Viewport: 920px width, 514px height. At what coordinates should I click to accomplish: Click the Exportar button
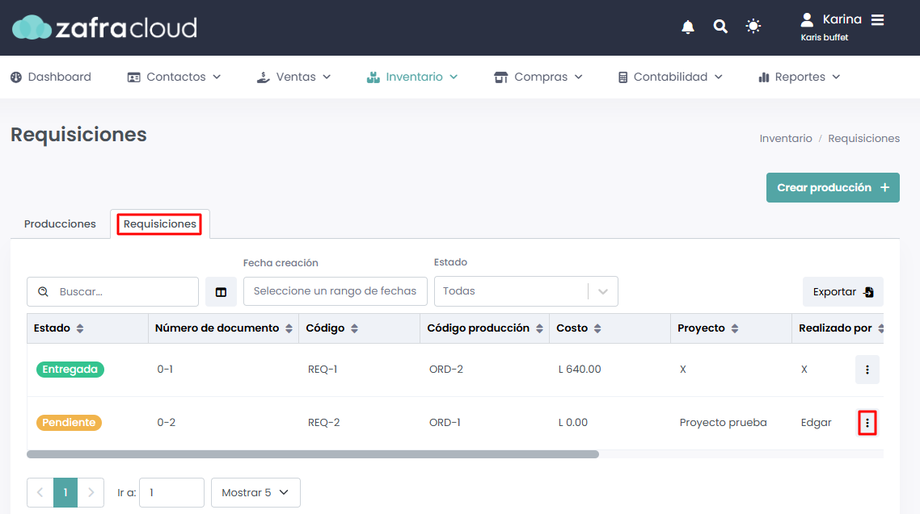tap(843, 292)
